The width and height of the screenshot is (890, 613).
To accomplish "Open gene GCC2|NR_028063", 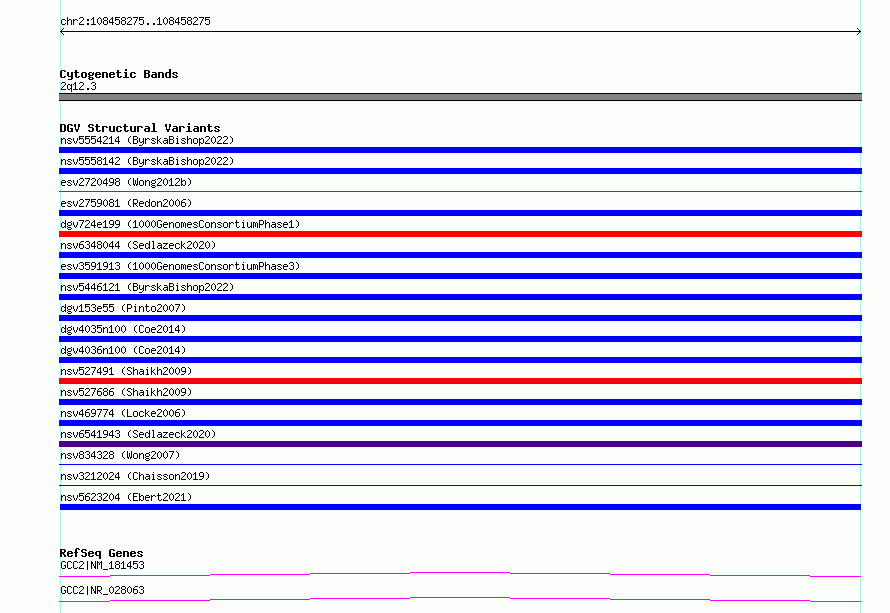I will click(x=102, y=590).
